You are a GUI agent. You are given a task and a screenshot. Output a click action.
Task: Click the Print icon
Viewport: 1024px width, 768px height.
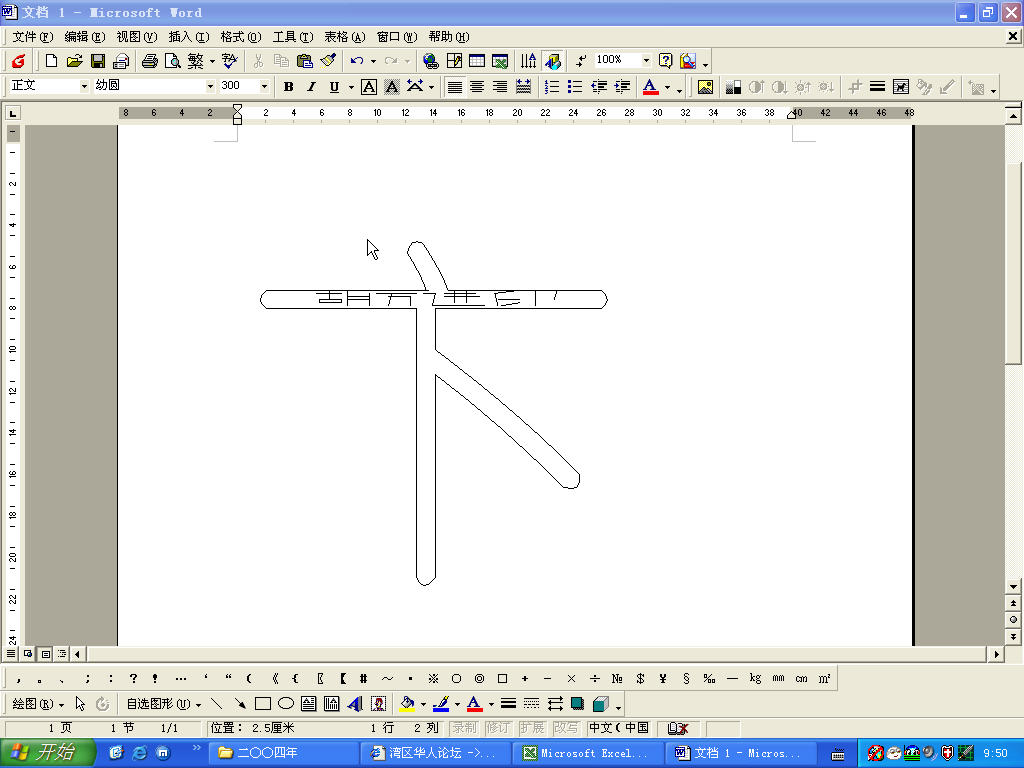coord(150,61)
